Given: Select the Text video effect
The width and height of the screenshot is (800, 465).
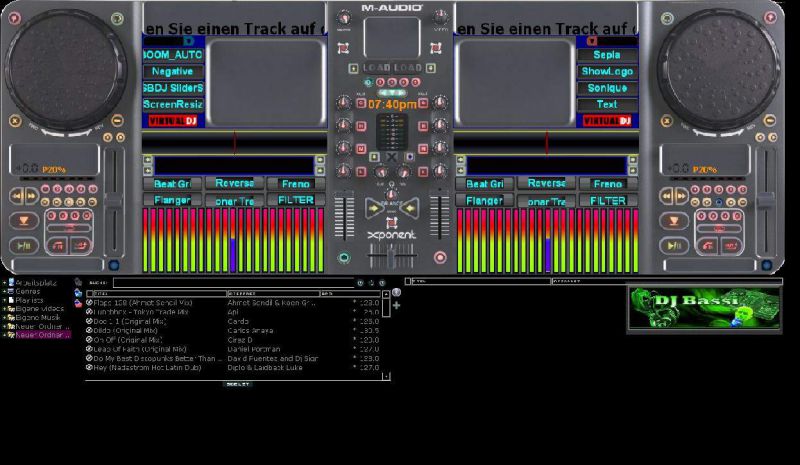Looking at the screenshot, I should pyautogui.click(x=607, y=104).
